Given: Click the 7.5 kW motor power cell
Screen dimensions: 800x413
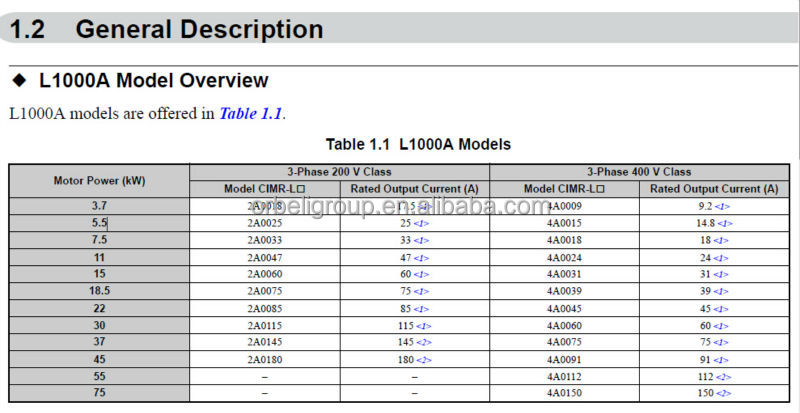Looking at the screenshot, I should (x=99, y=240).
